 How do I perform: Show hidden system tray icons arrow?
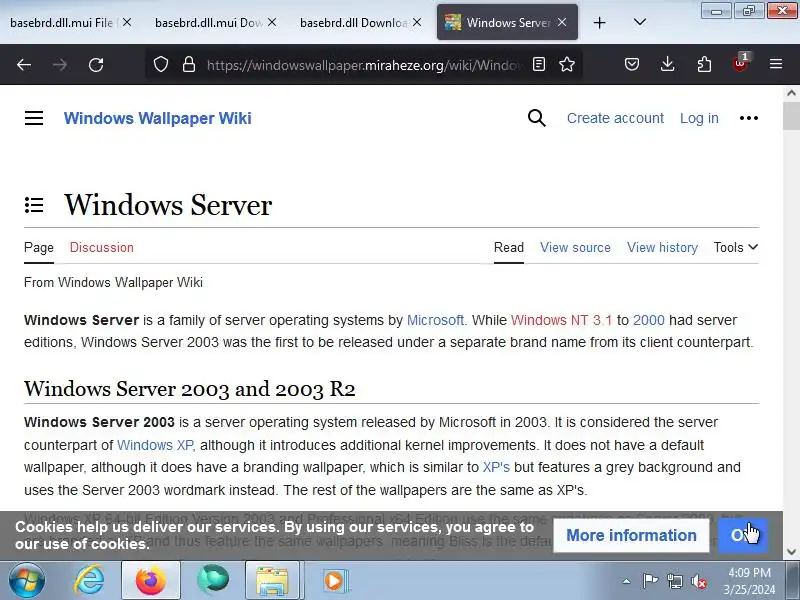626,581
